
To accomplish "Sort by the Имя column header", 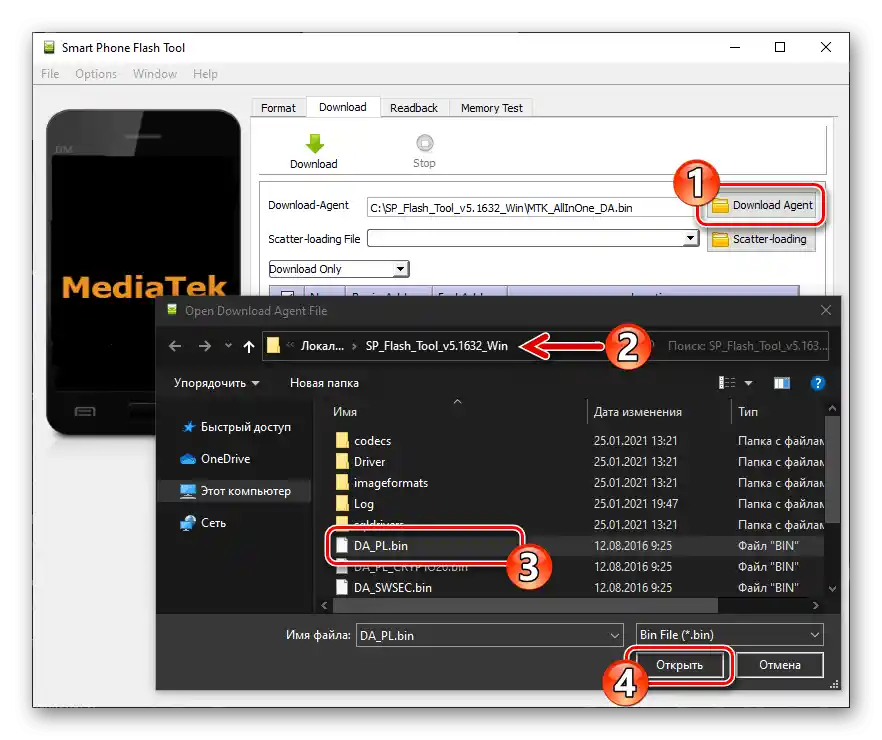I will (344, 412).
